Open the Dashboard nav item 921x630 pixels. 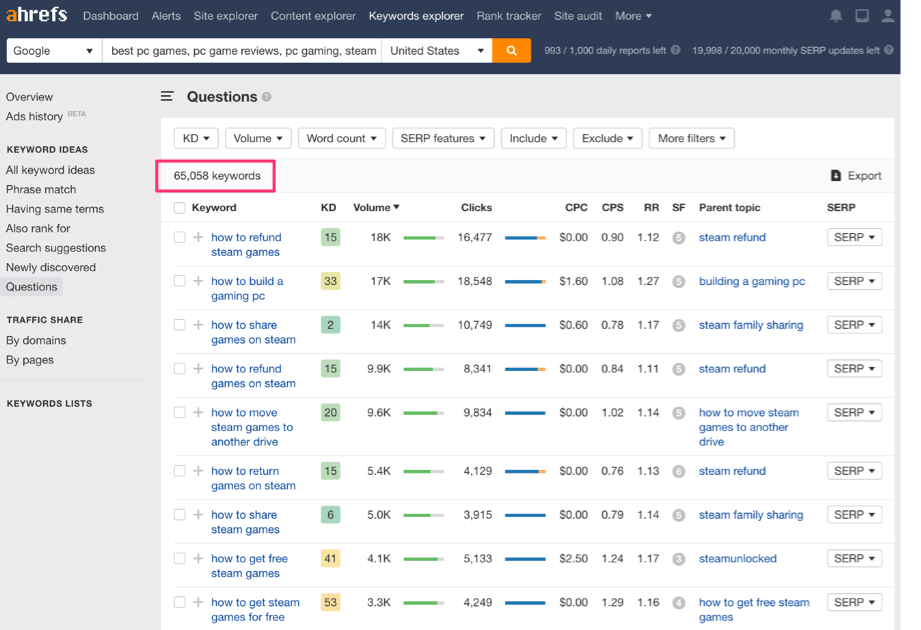click(x=110, y=16)
